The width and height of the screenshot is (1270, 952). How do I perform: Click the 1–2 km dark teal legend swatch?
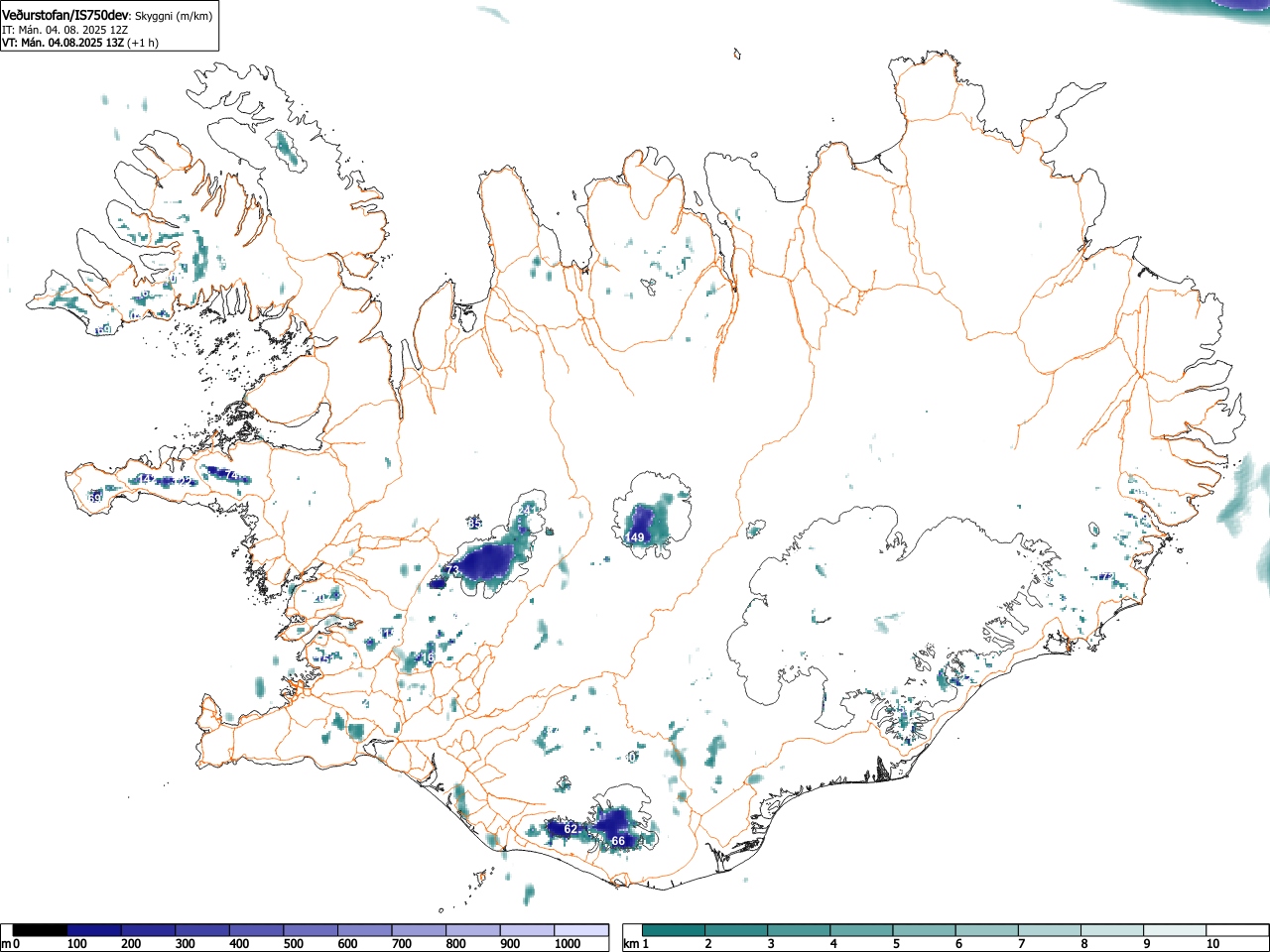tap(674, 930)
